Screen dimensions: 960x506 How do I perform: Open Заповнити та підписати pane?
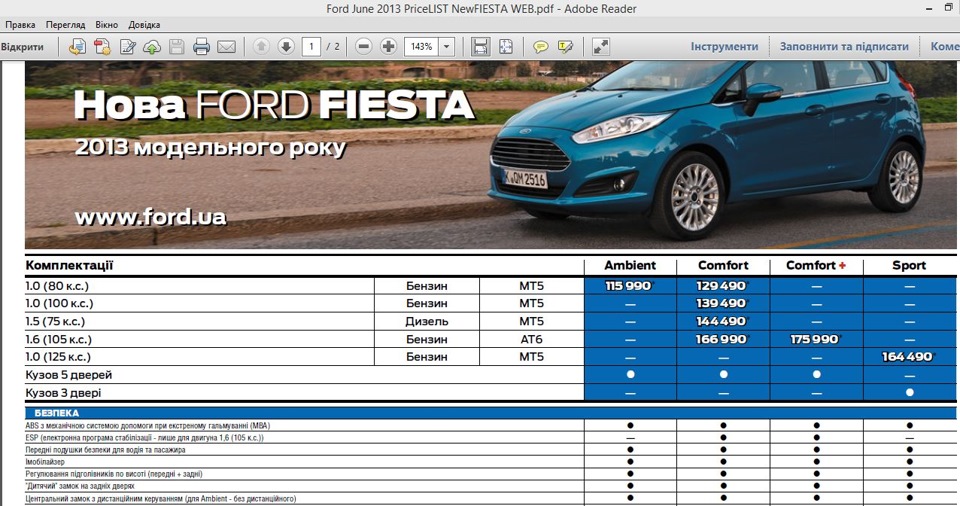point(844,47)
